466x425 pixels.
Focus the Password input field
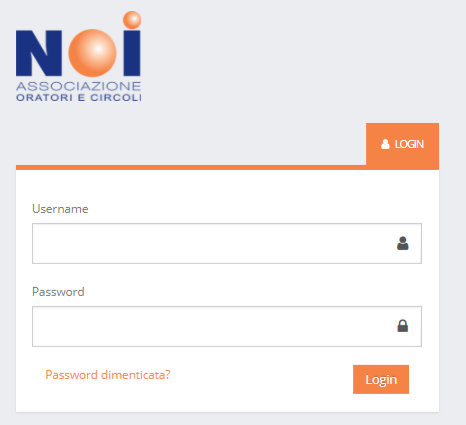click(x=227, y=326)
